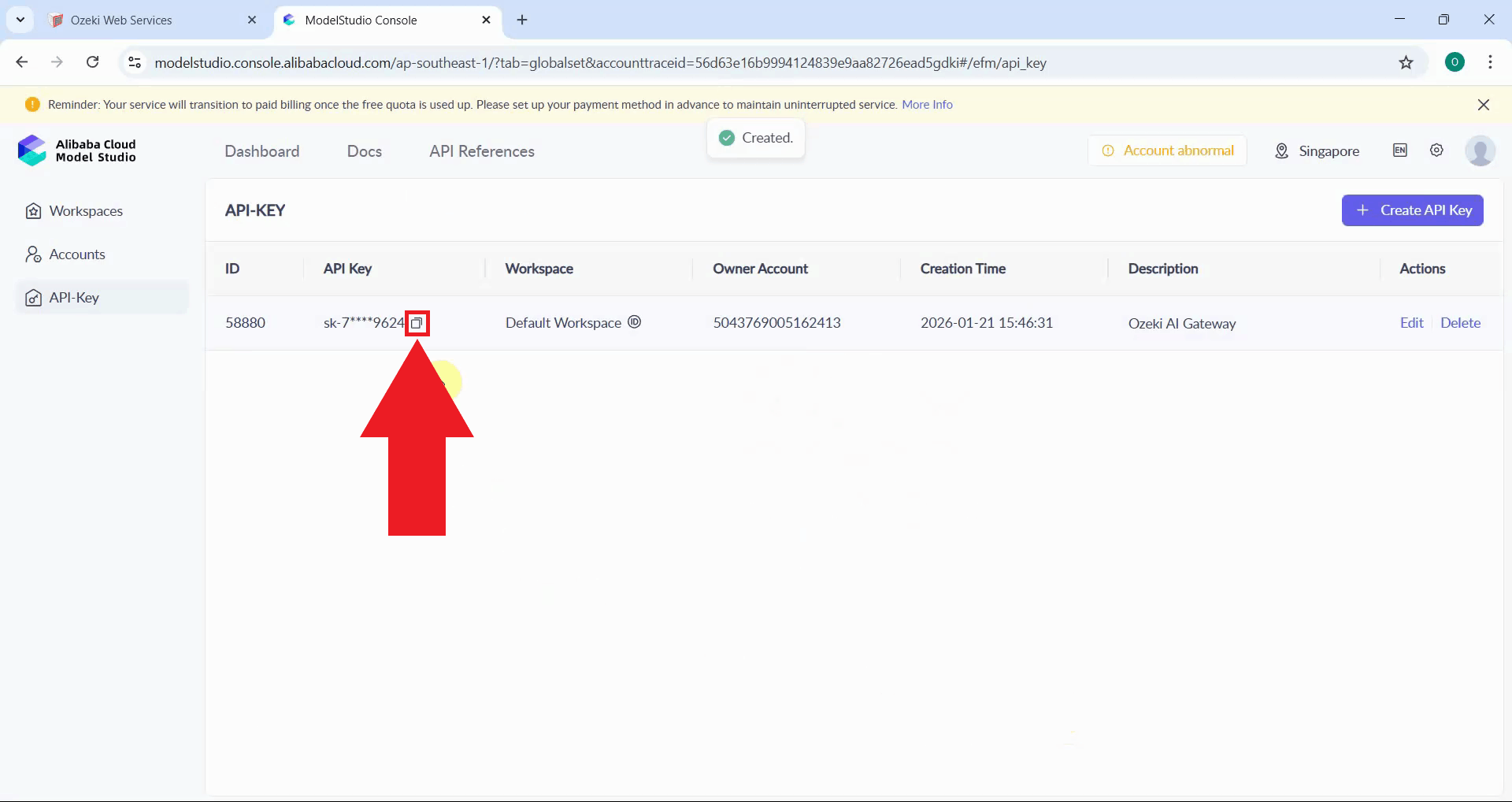Reveal the Default Workspace ID via eye icon

(x=635, y=322)
